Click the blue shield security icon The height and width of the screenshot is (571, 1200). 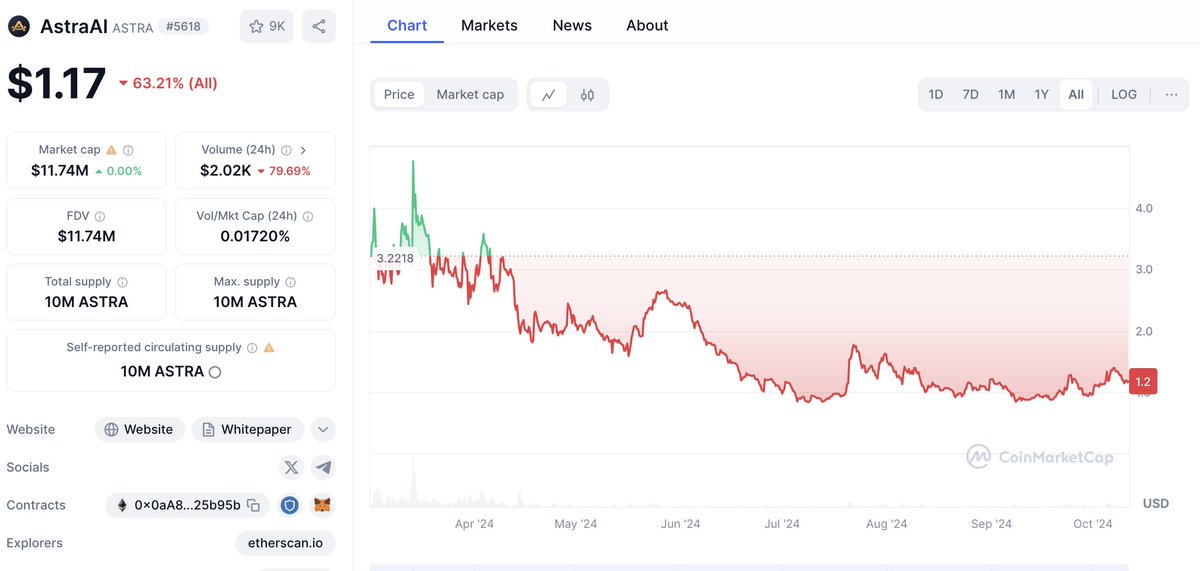(x=289, y=505)
